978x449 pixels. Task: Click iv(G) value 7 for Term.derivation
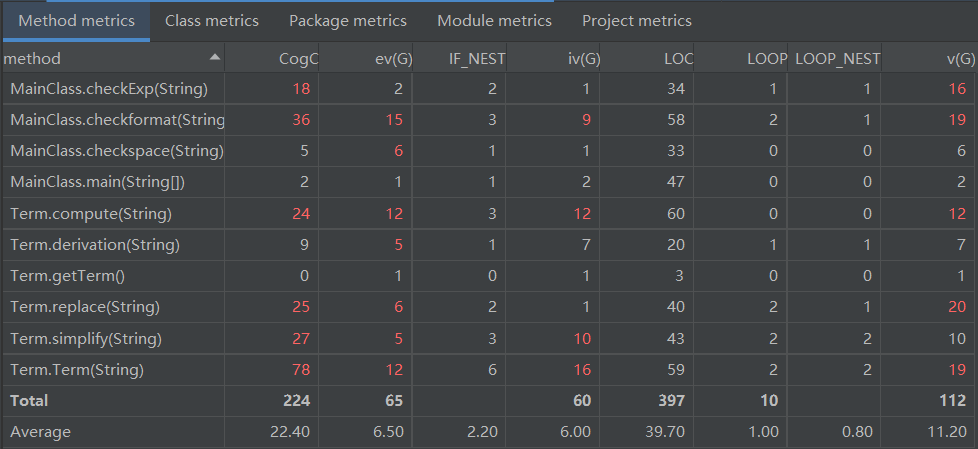(587, 245)
